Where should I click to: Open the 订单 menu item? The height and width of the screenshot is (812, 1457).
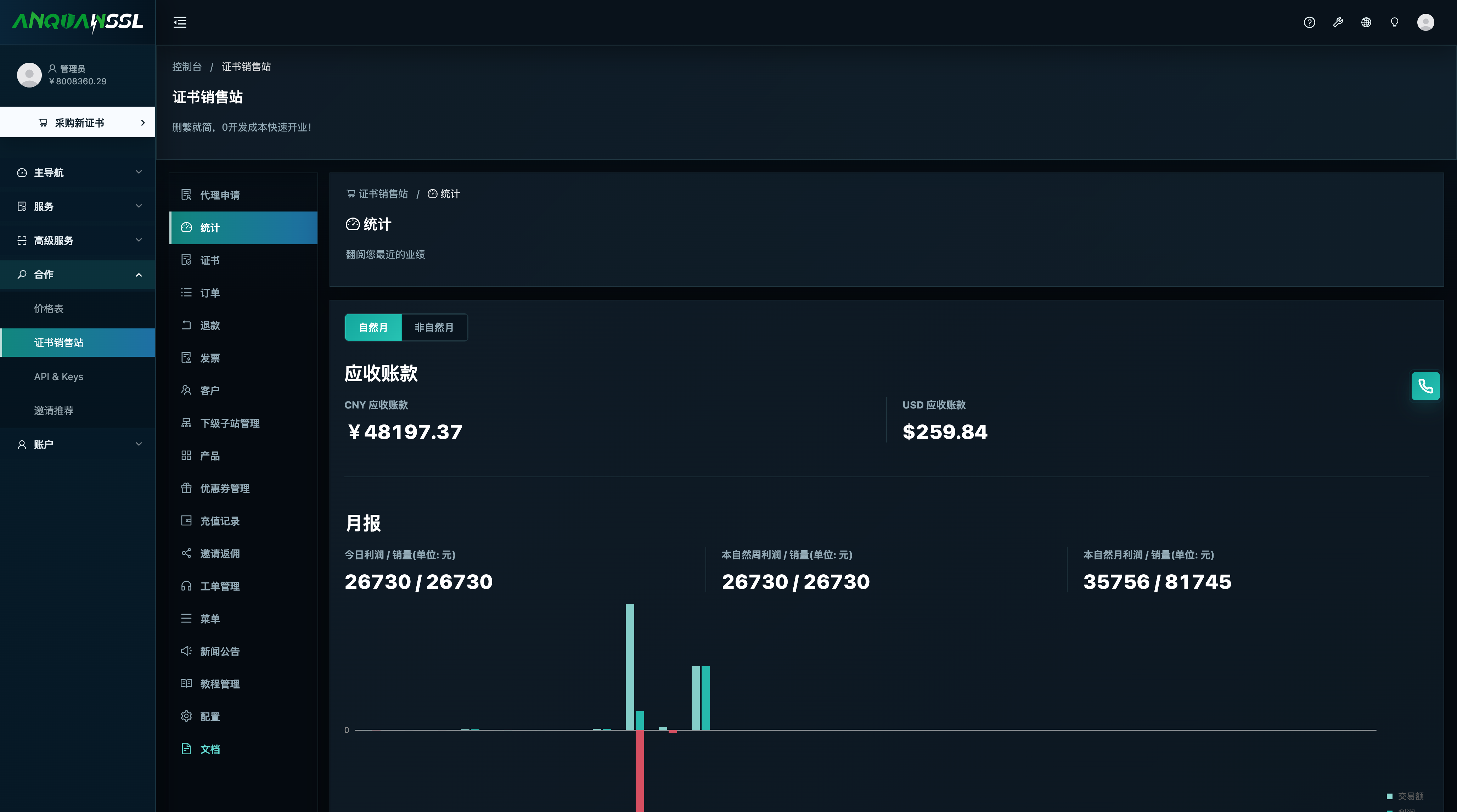243,293
